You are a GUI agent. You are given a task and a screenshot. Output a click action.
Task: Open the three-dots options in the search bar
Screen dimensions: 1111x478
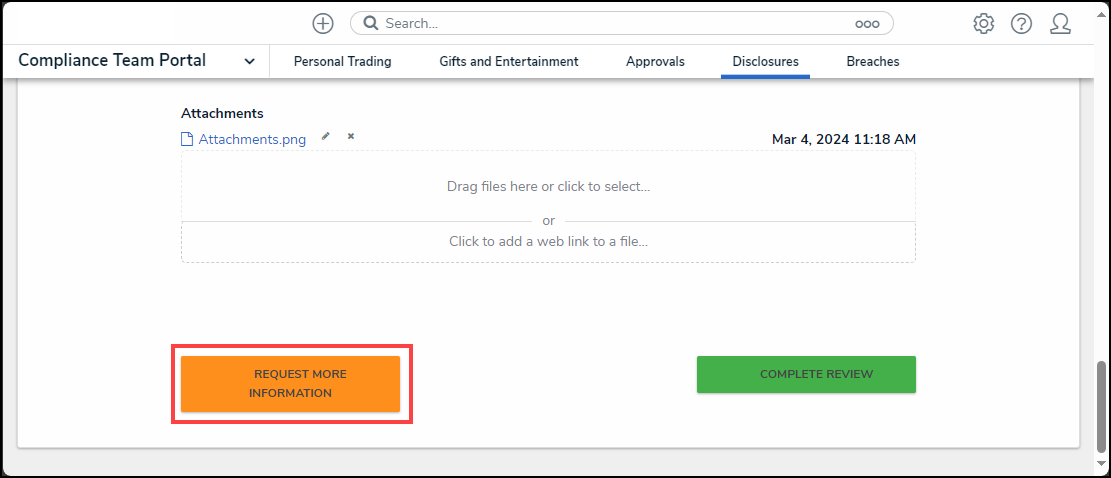point(866,23)
